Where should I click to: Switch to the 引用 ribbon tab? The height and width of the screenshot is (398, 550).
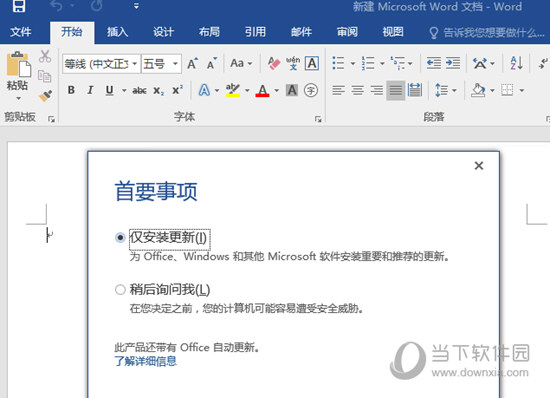click(x=255, y=32)
